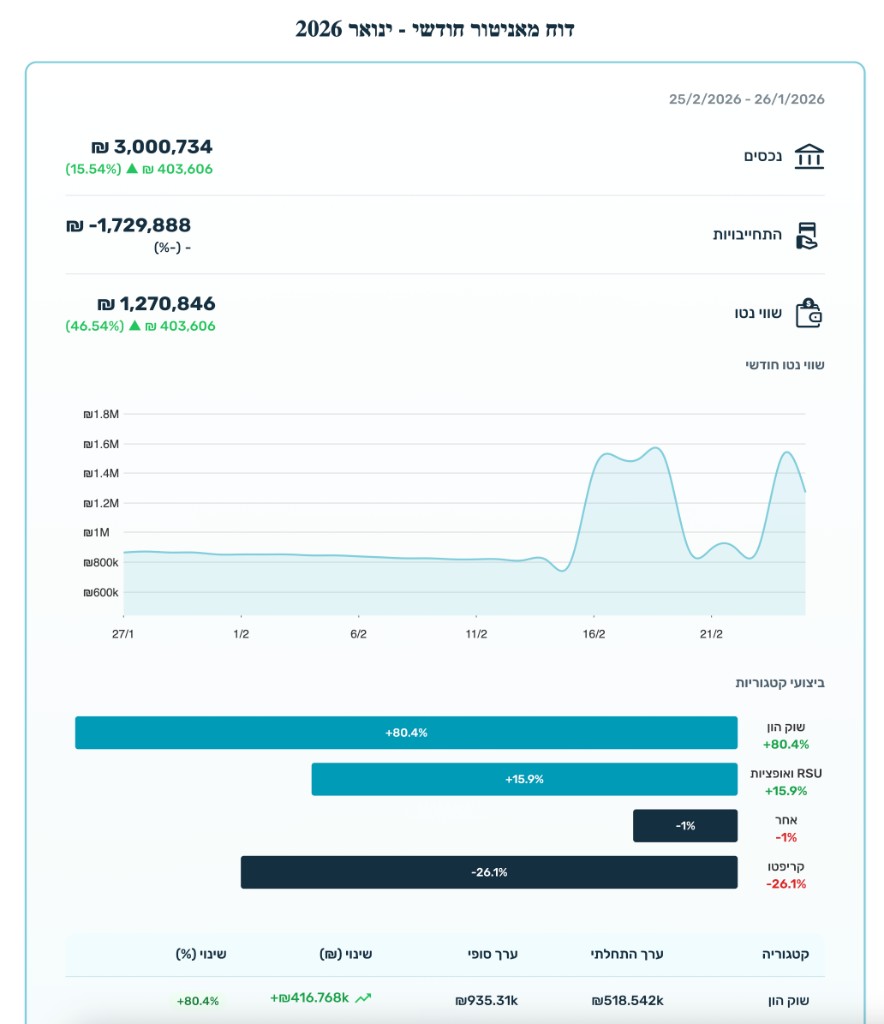Click the ₪1.8M label on chart y-axis
This screenshot has width=884, height=1024.
pyautogui.click(x=102, y=414)
